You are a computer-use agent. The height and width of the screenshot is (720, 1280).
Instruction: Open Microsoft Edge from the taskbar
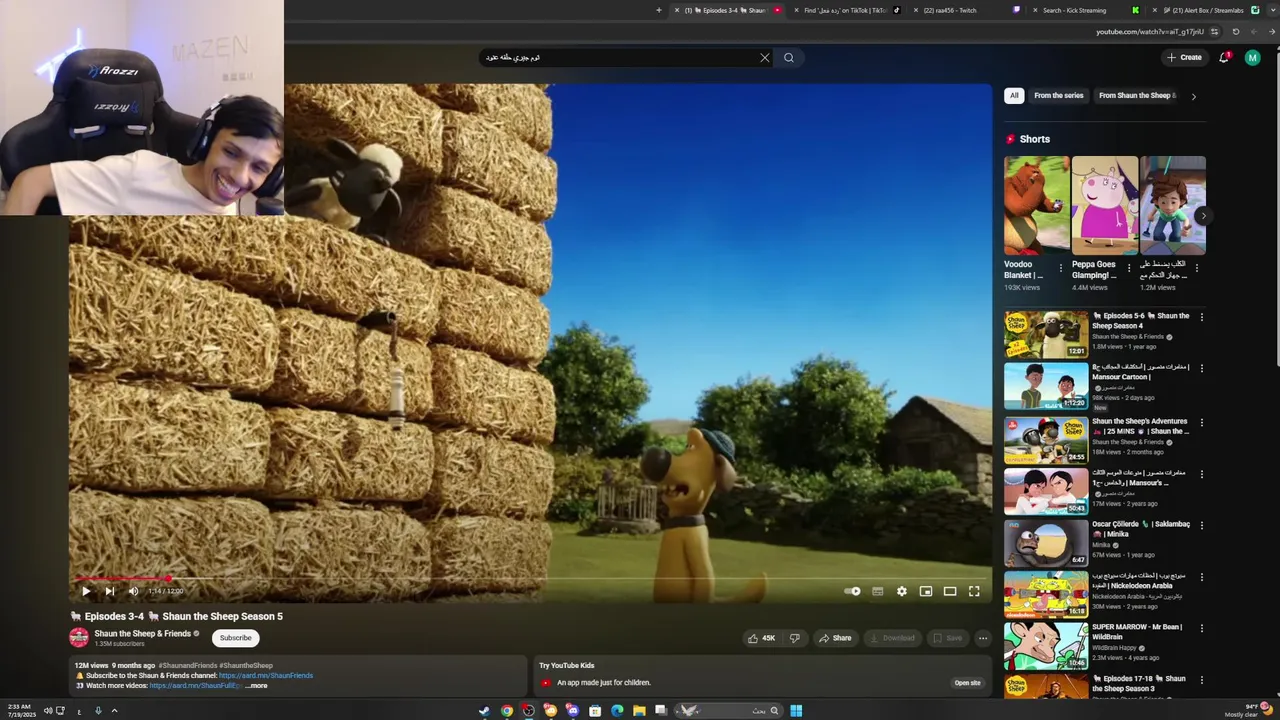[617, 711]
